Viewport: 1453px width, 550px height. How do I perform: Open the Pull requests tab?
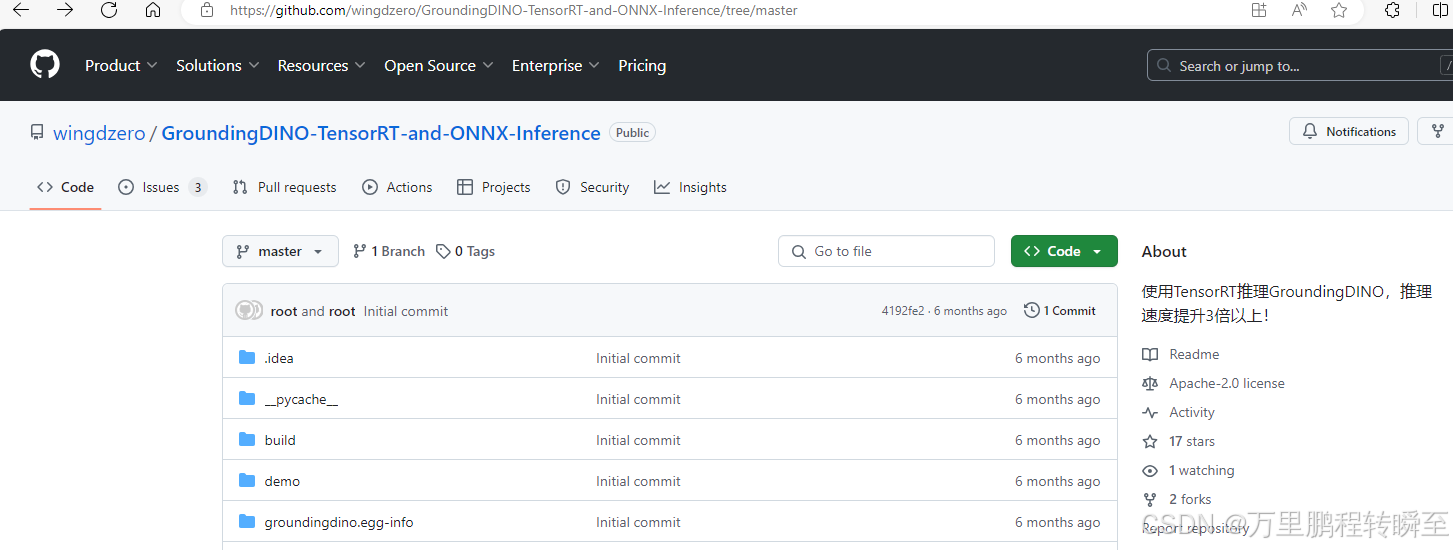click(284, 187)
